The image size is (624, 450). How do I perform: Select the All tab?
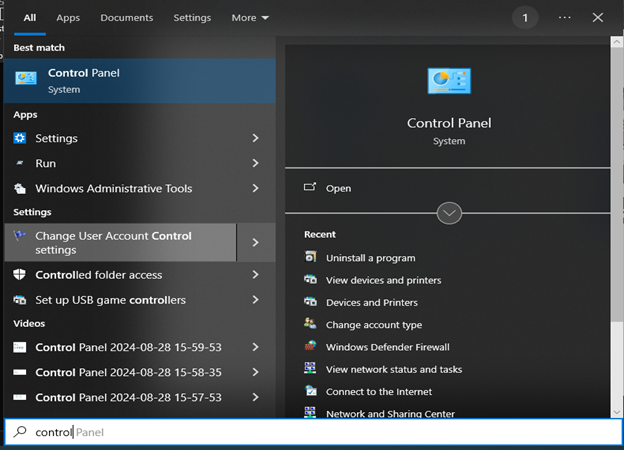coord(29,18)
